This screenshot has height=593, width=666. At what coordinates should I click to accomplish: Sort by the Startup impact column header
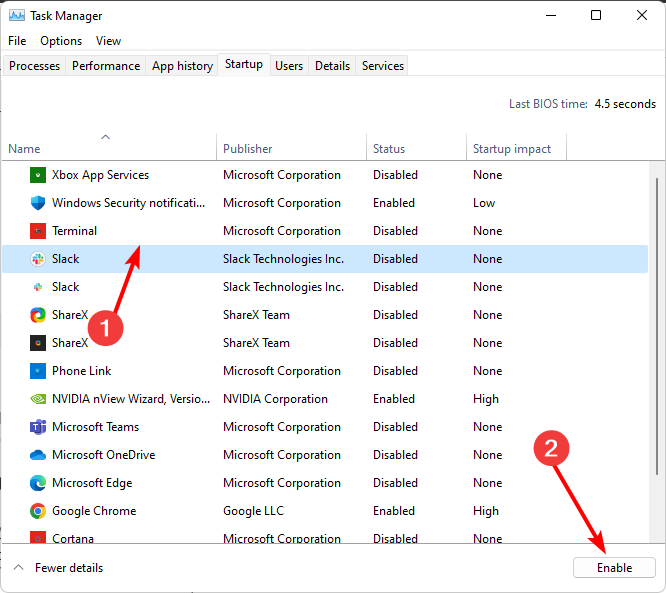pos(516,147)
